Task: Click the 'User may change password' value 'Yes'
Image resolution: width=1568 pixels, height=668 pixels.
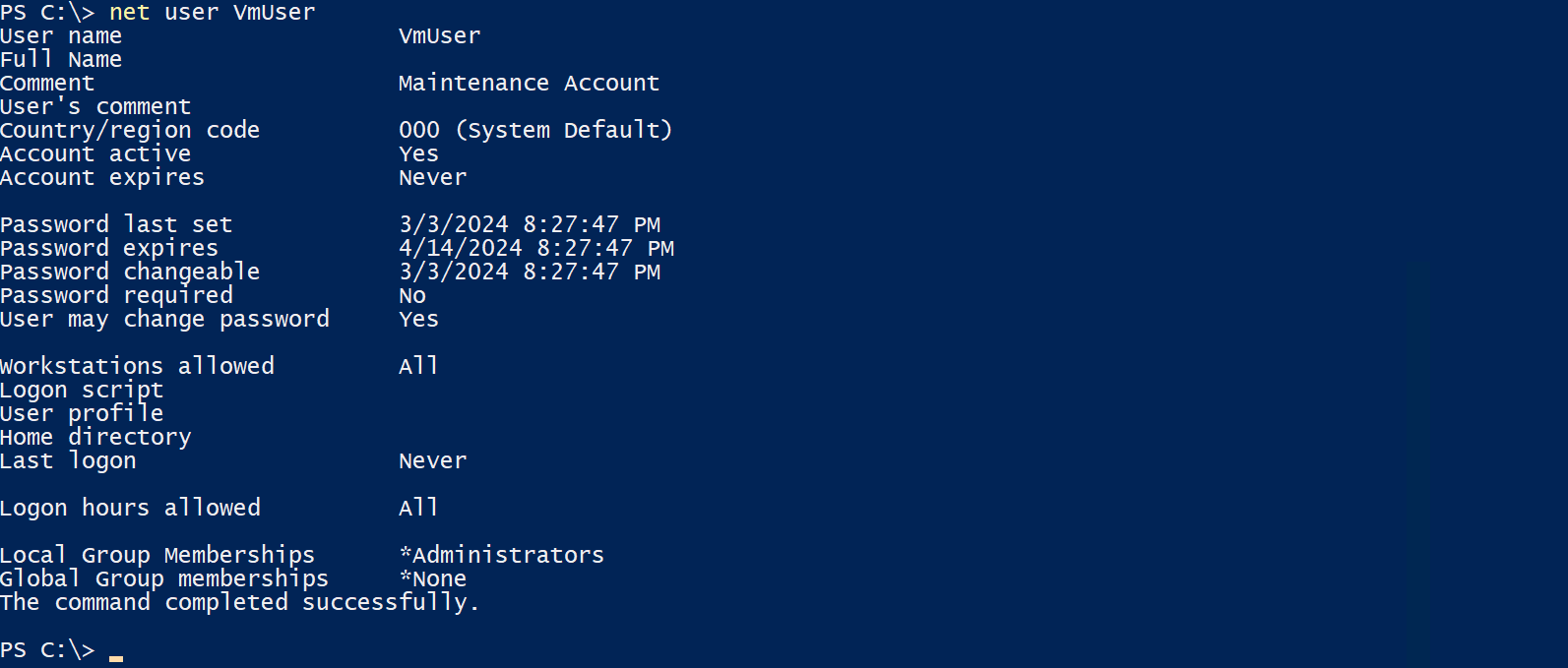Action: [x=418, y=320]
